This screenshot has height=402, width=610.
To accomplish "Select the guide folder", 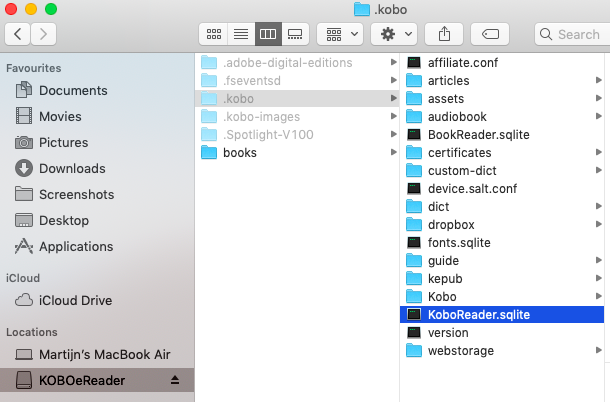I will coord(502,260).
